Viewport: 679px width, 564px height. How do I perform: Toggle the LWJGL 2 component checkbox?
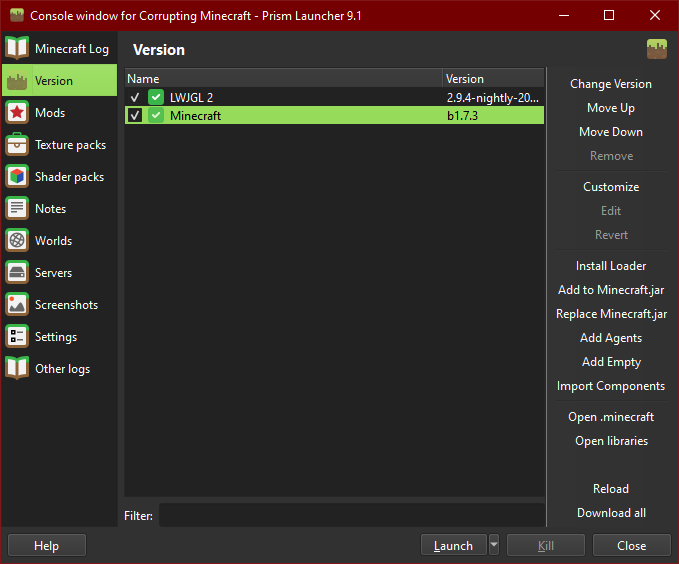[x=135, y=97]
